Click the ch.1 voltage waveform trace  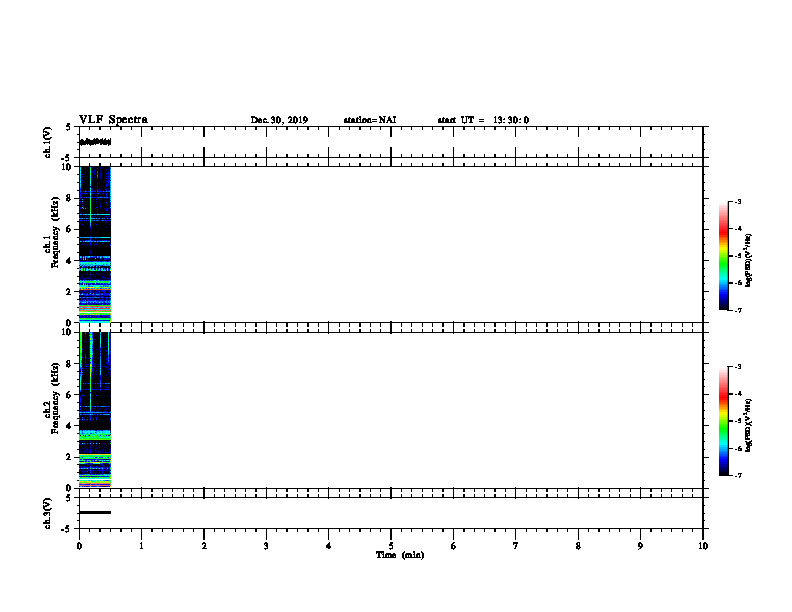click(x=95, y=142)
